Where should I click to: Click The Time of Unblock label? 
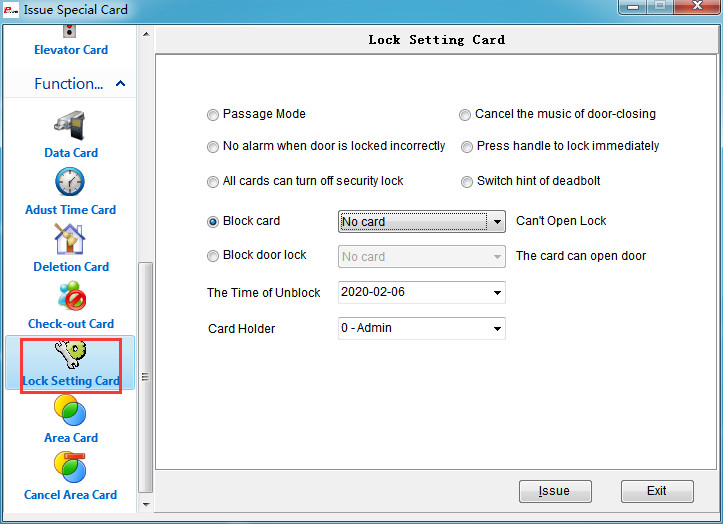[x=263, y=293]
